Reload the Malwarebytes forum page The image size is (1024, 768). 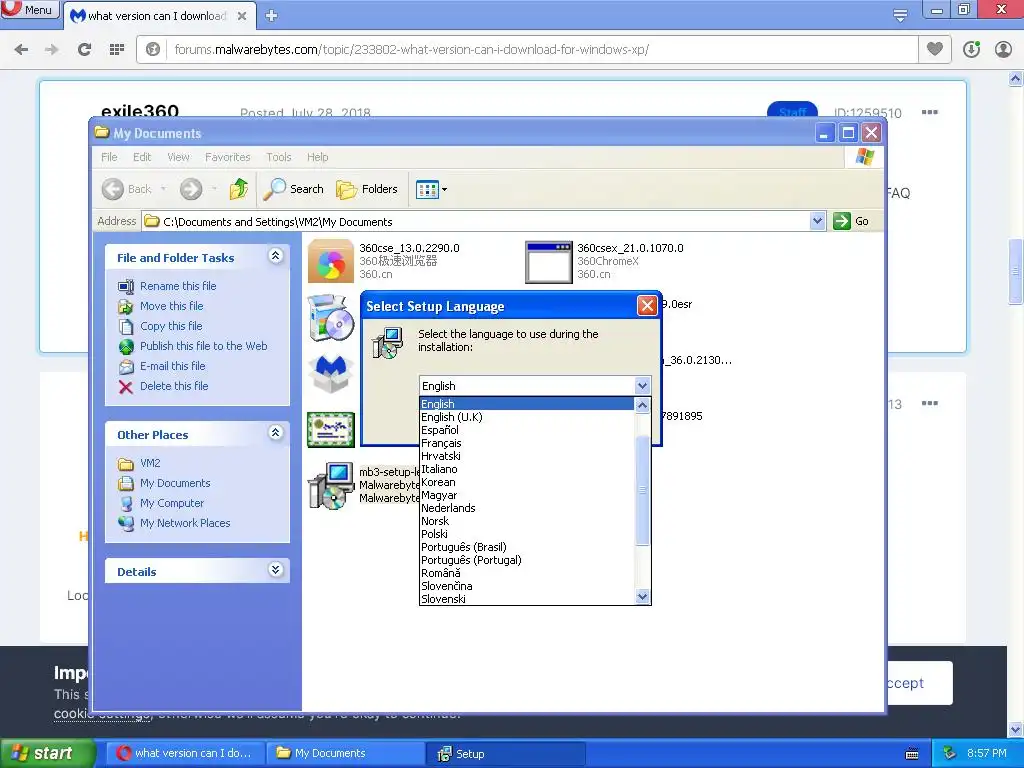coord(84,50)
